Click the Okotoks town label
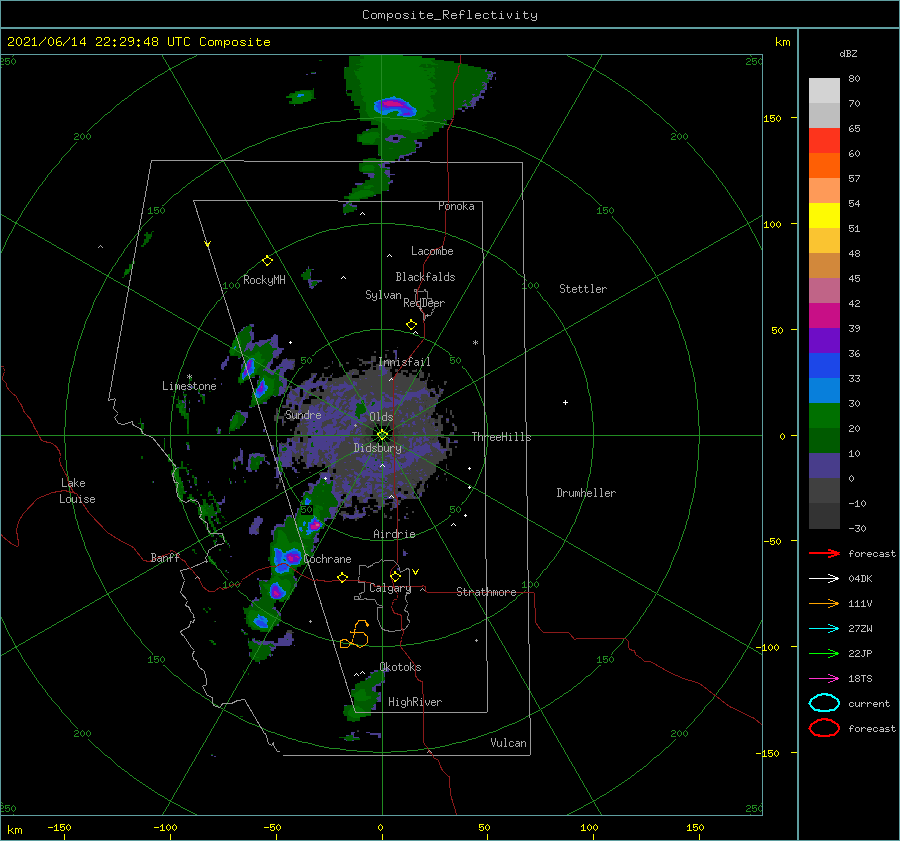This screenshot has width=900, height=841. click(400, 667)
